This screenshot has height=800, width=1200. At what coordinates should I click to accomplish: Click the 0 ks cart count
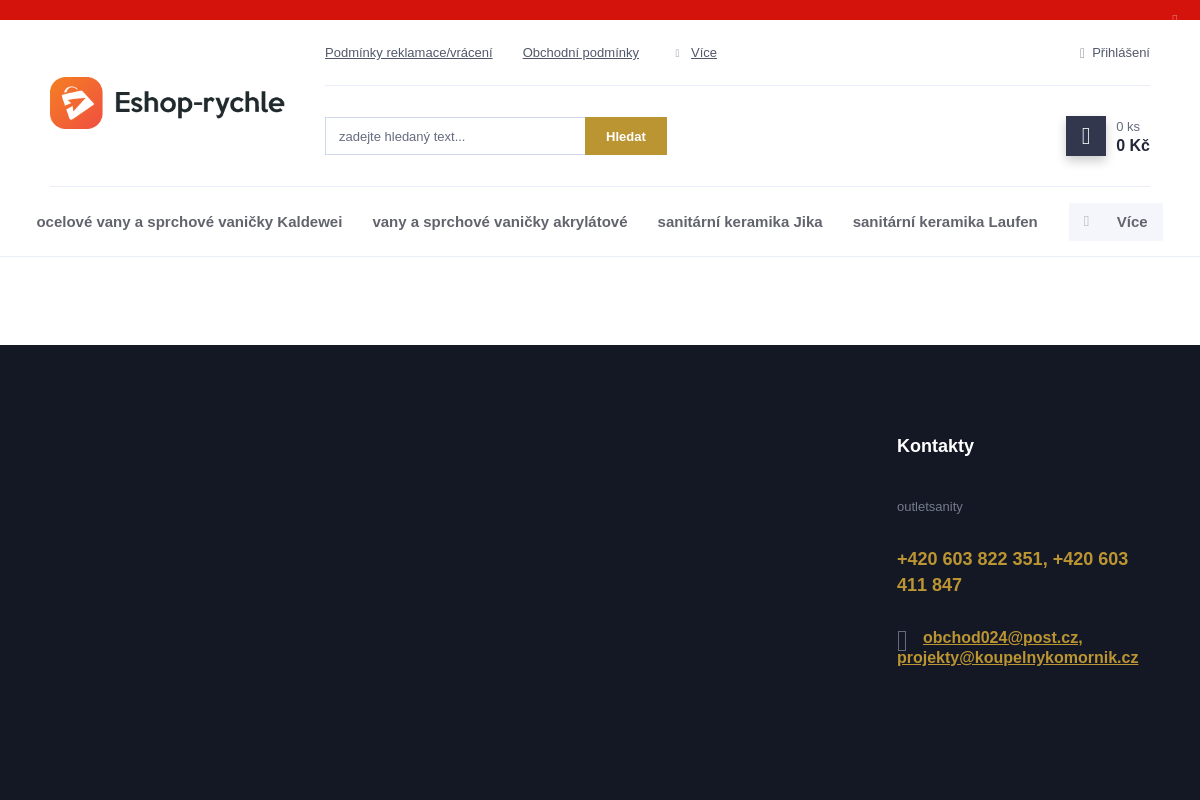coord(1128,126)
